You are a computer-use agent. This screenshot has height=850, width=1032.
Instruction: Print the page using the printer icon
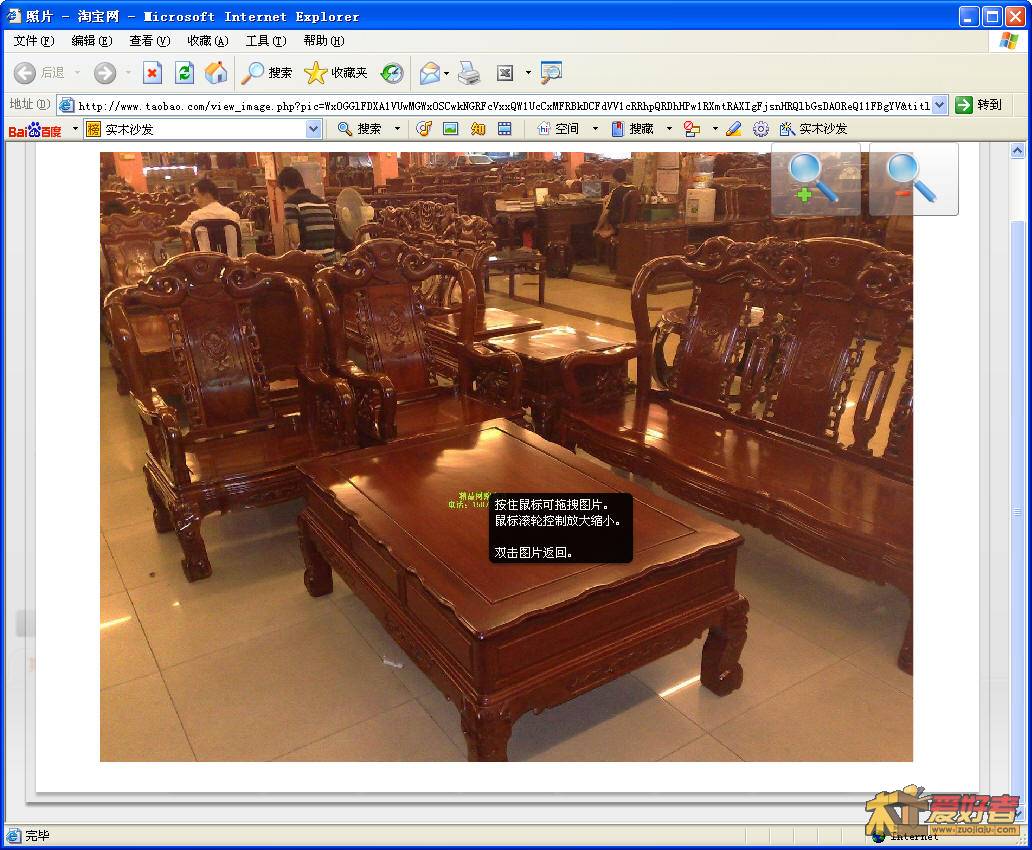469,73
